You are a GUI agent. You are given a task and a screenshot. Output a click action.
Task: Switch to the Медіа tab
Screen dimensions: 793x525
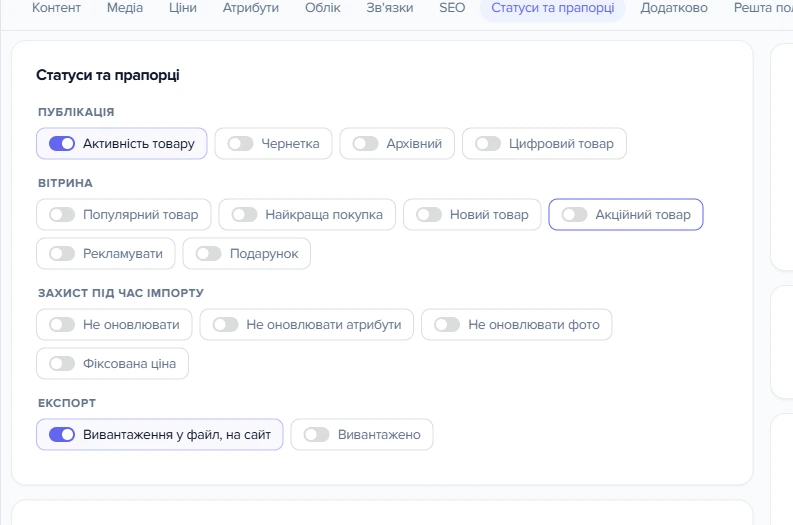(125, 8)
